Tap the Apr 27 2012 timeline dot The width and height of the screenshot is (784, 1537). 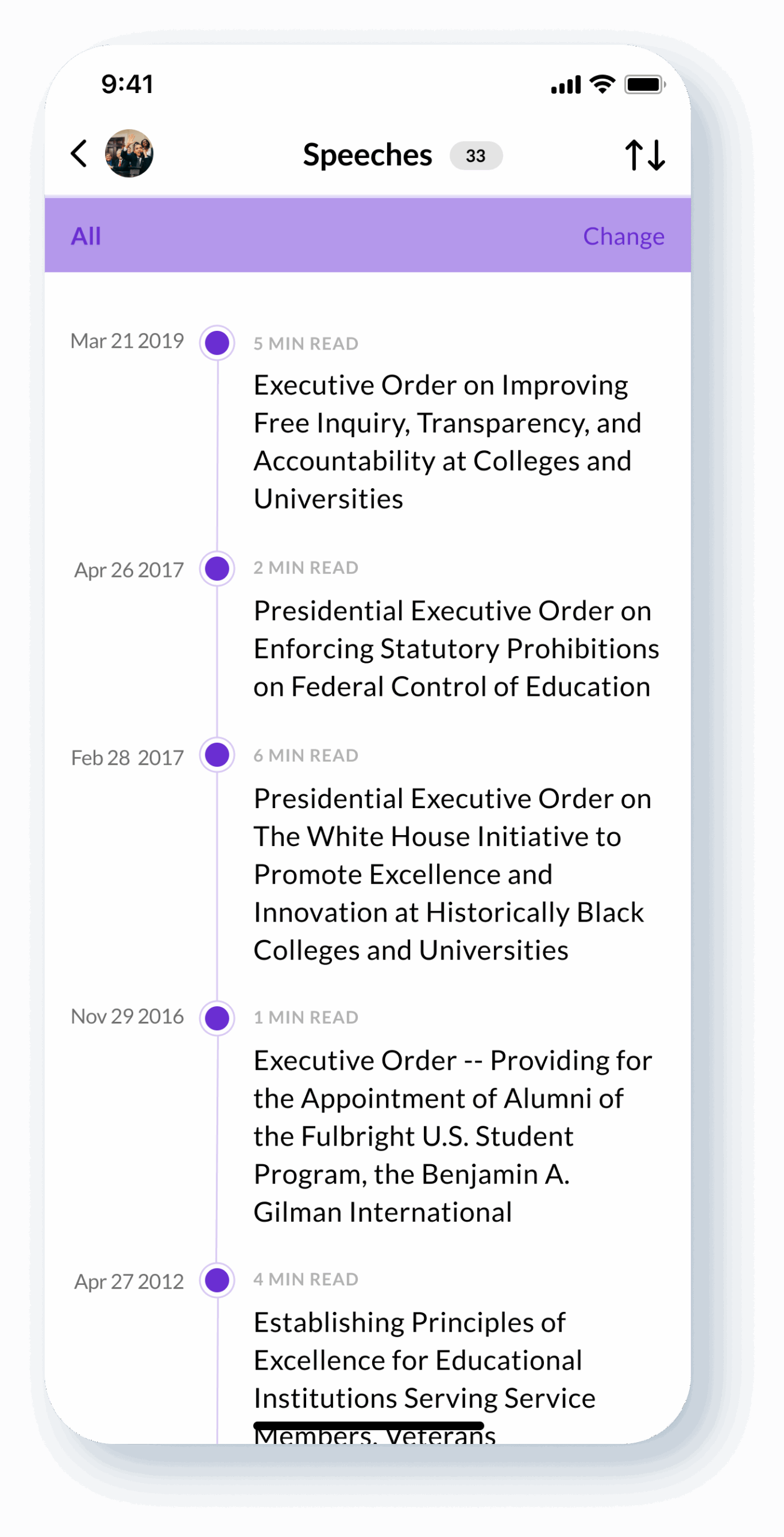[217, 1280]
